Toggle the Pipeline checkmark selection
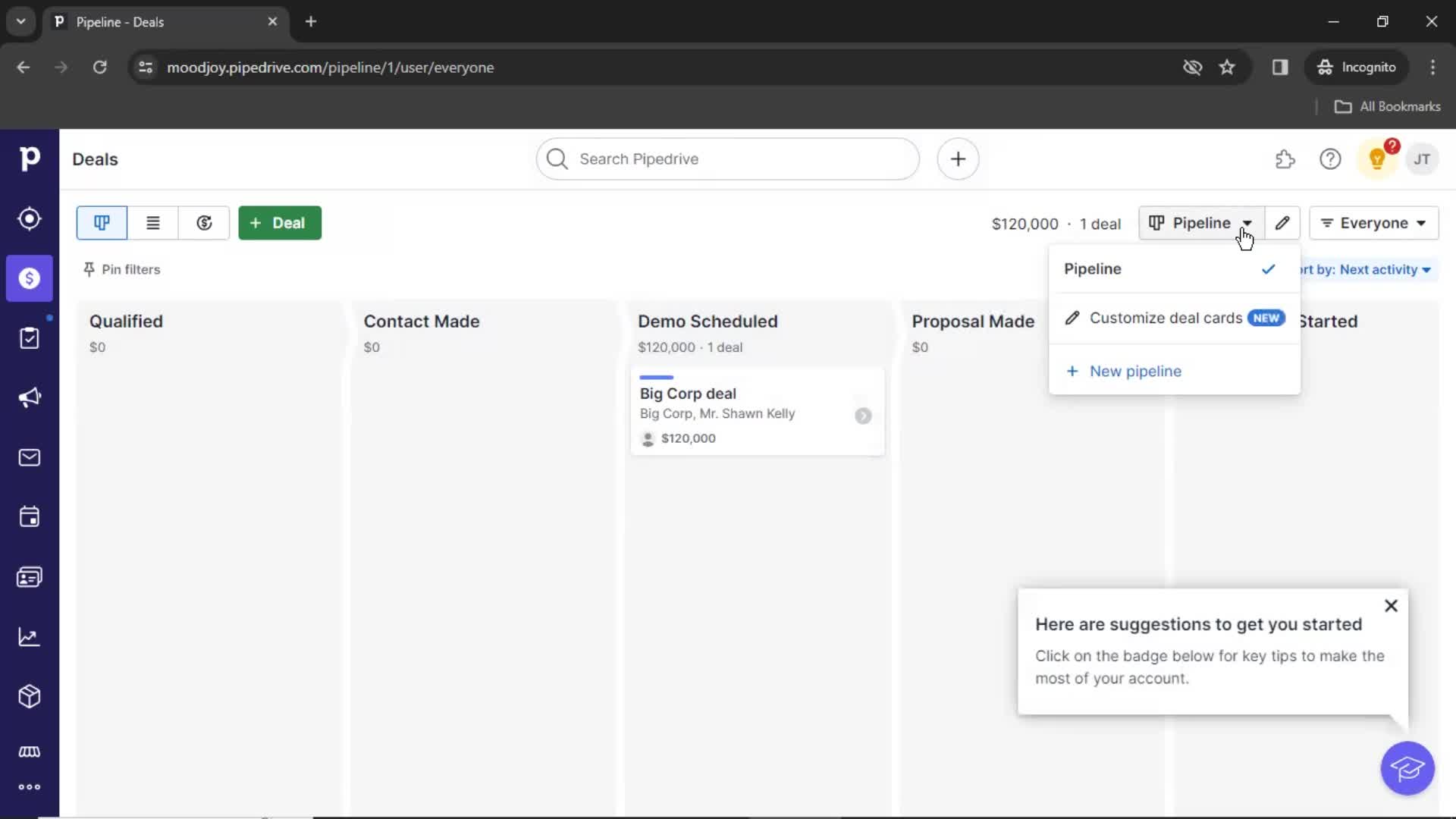 click(x=1267, y=268)
